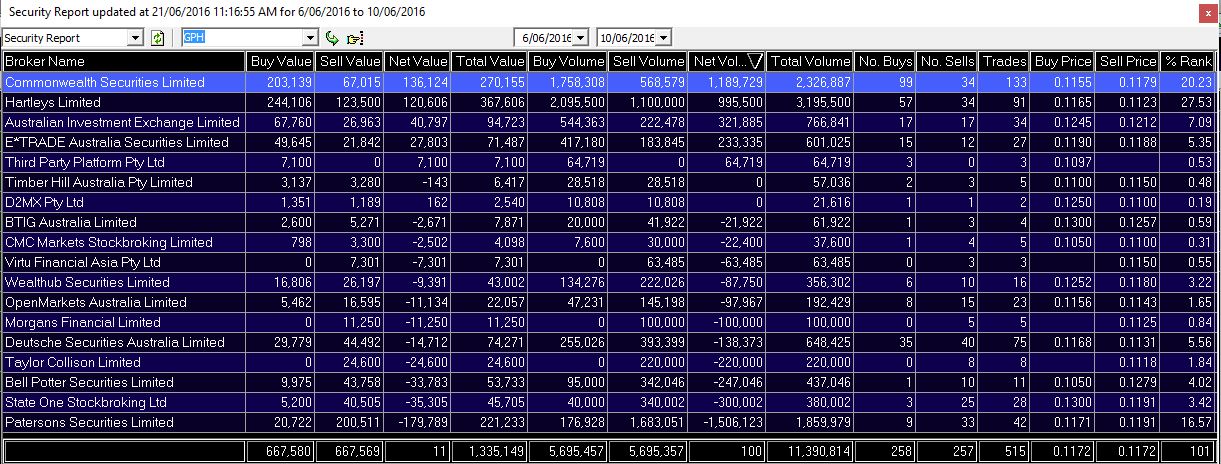Select Taylor Collison Limited row

point(609,362)
